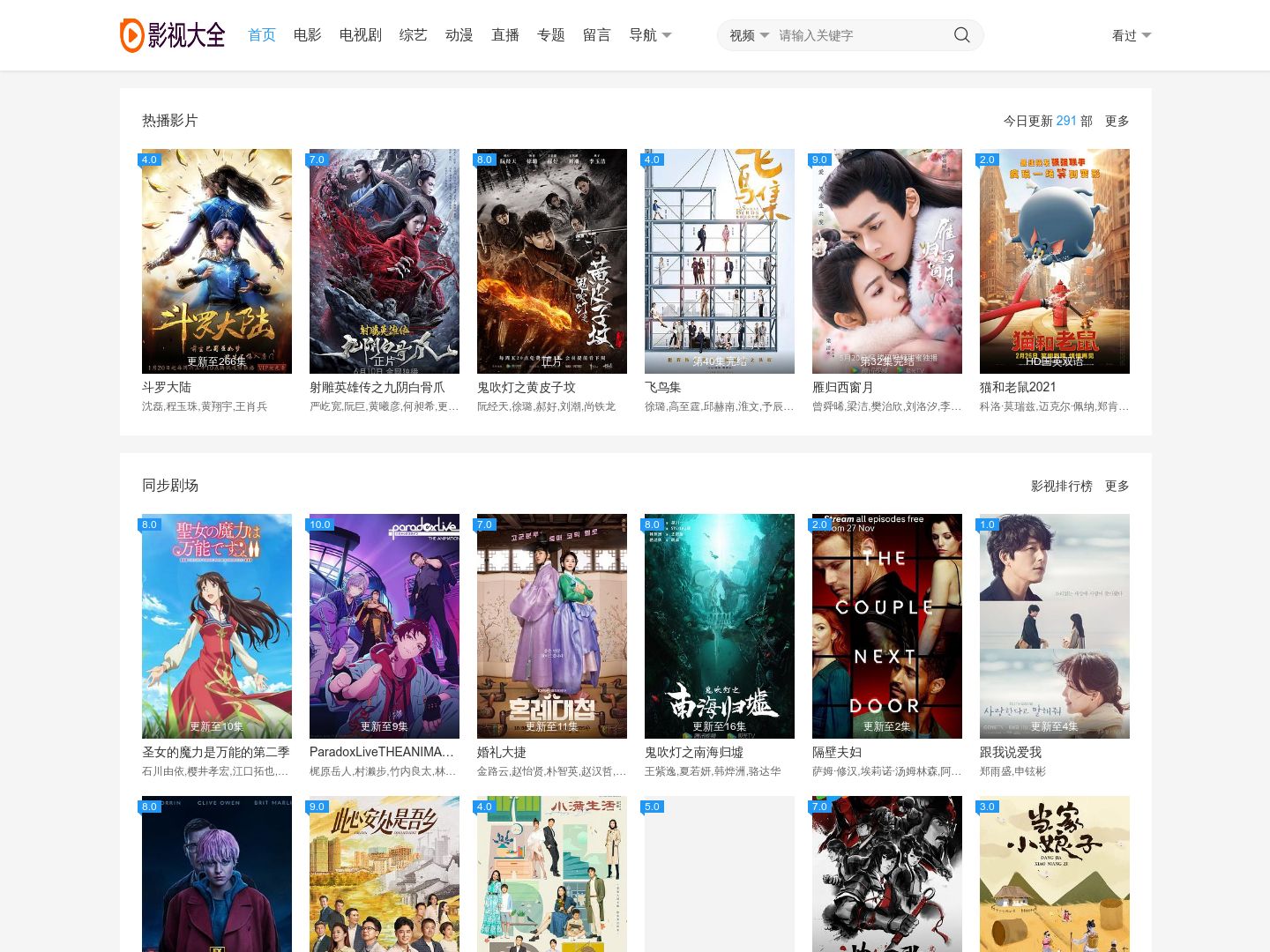The height and width of the screenshot is (952, 1270).
Task: Open the 圣女的魔力是万能的第二季 poster
Action: pyautogui.click(x=217, y=626)
